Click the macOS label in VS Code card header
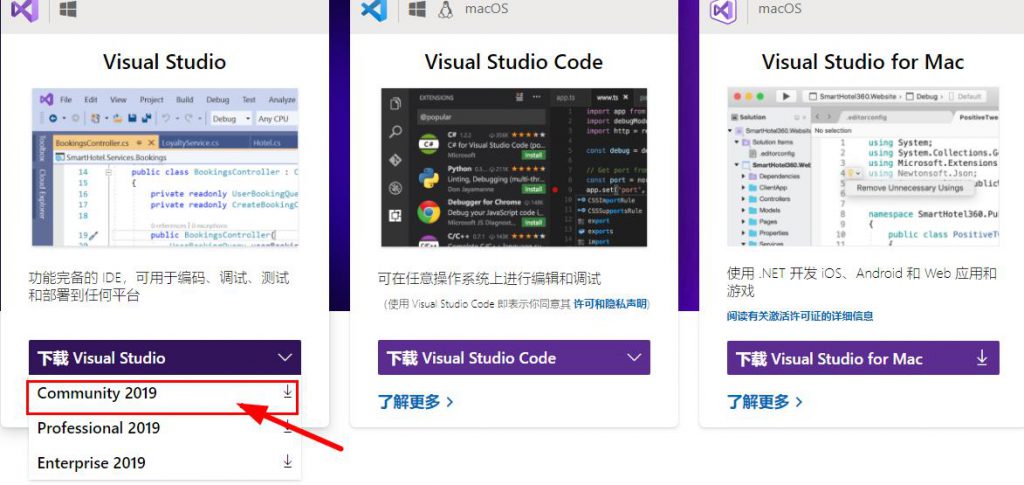 pos(487,8)
